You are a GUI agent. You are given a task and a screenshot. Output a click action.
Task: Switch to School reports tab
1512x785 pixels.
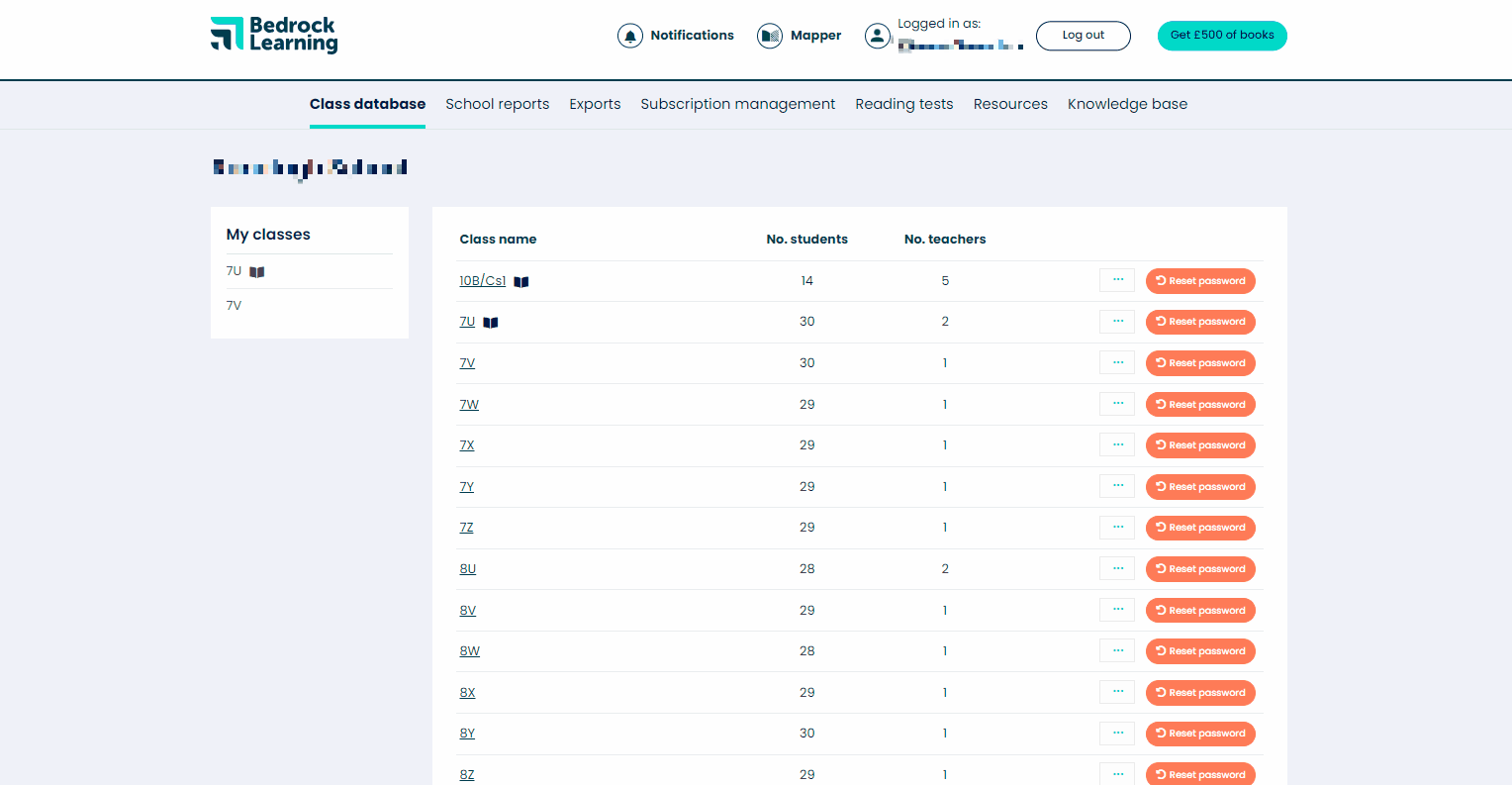[497, 104]
